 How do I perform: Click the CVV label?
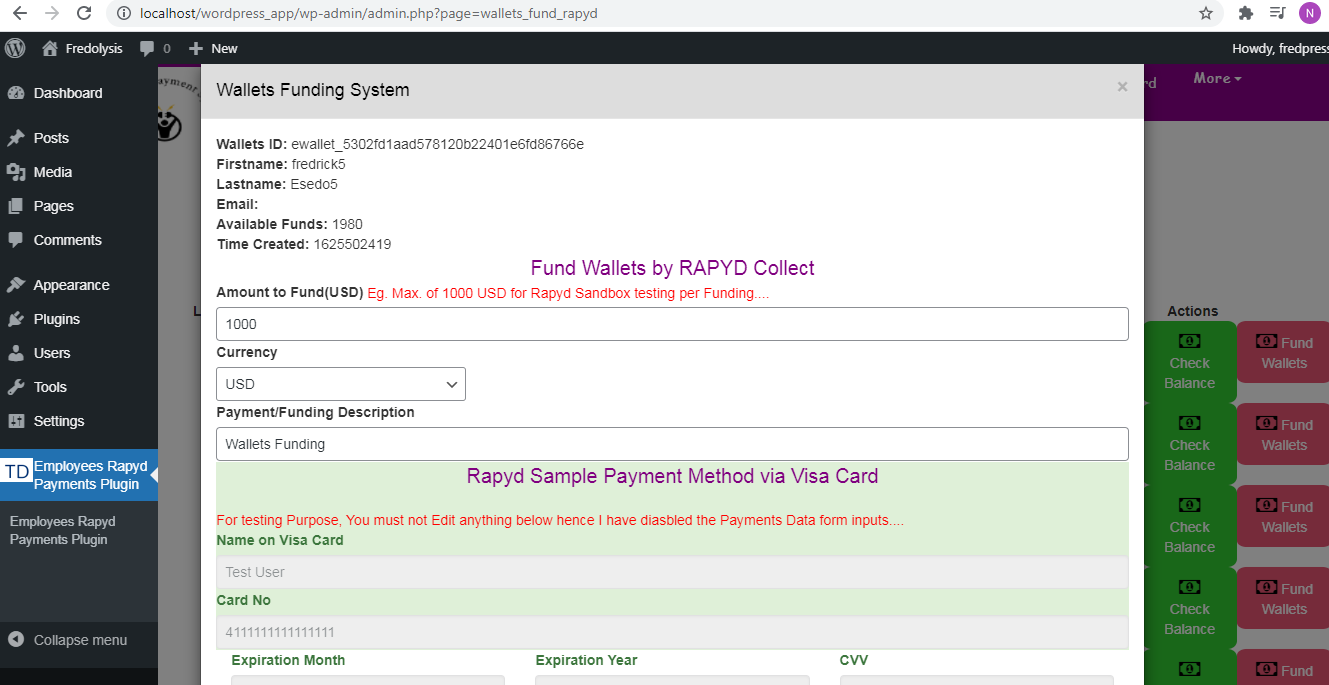855,660
